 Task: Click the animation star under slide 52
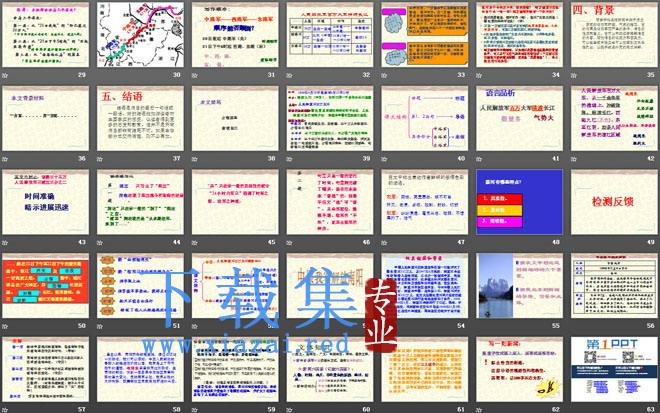(x=194, y=326)
